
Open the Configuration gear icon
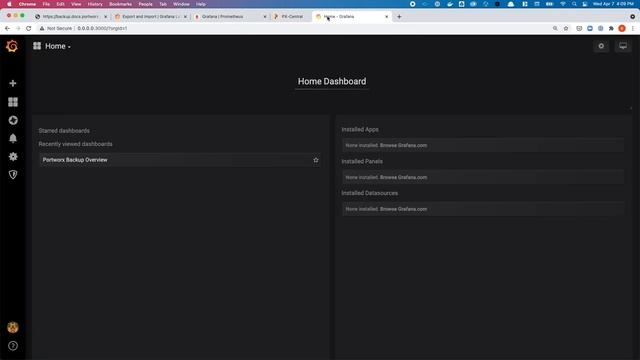click(13, 156)
